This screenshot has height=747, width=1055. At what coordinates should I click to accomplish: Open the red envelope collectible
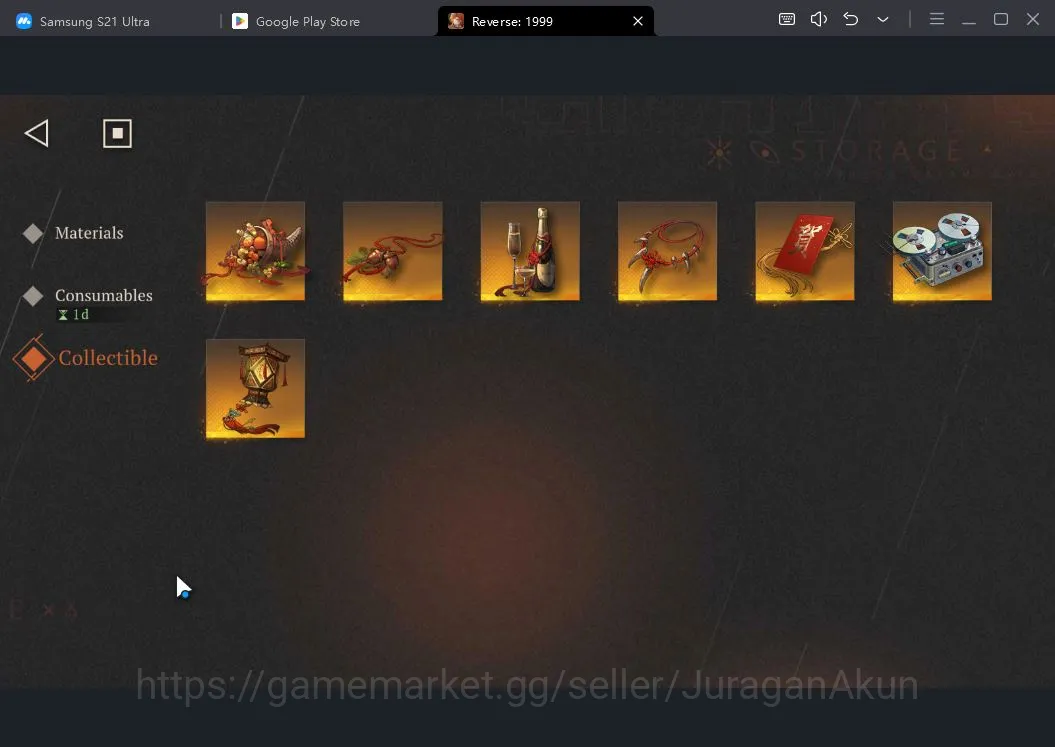point(805,251)
